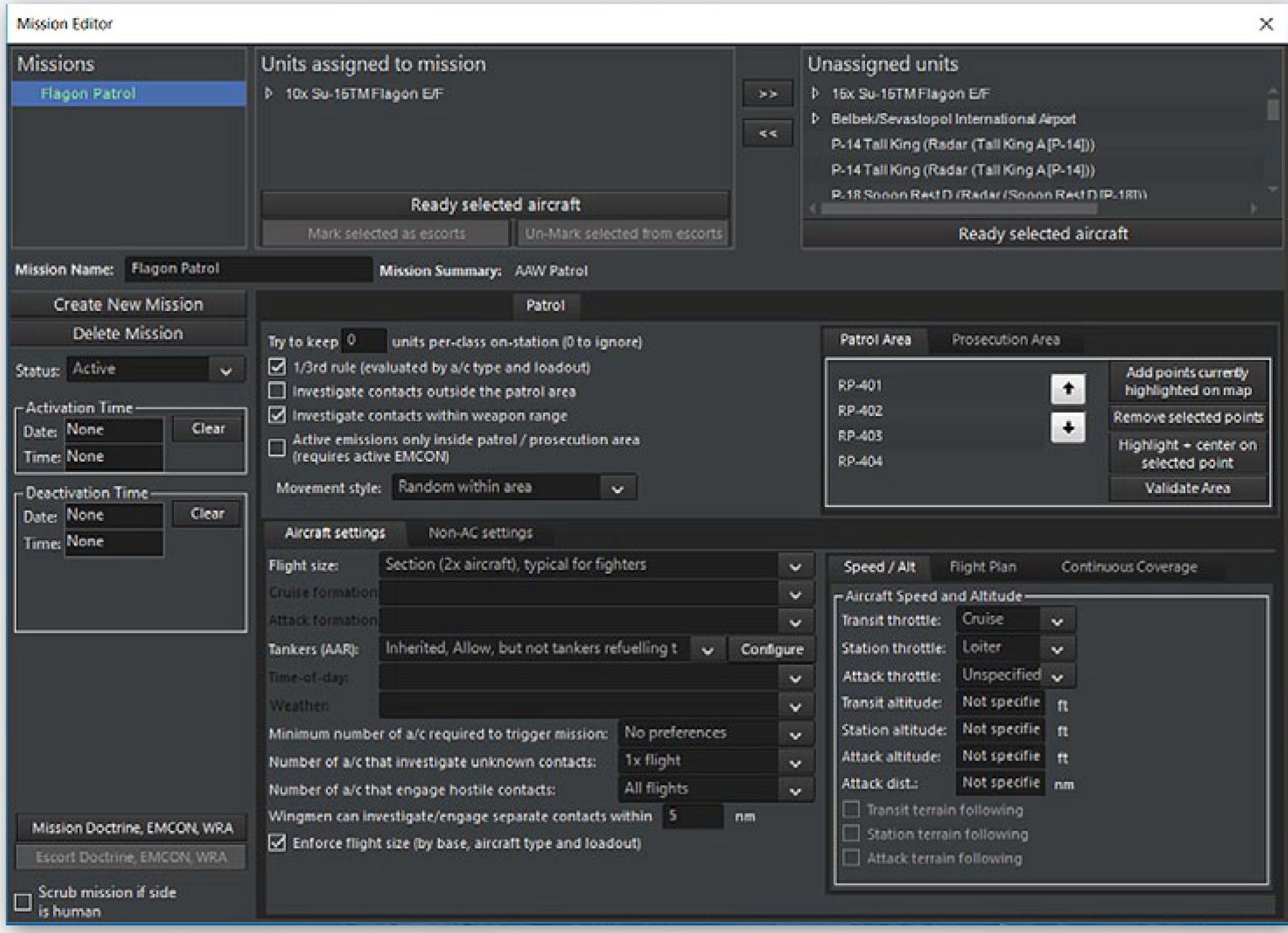Screen dimensions: 1288x933
Task: Open the Flight size dropdown
Action: pyautogui.click(x=795, y=566)
